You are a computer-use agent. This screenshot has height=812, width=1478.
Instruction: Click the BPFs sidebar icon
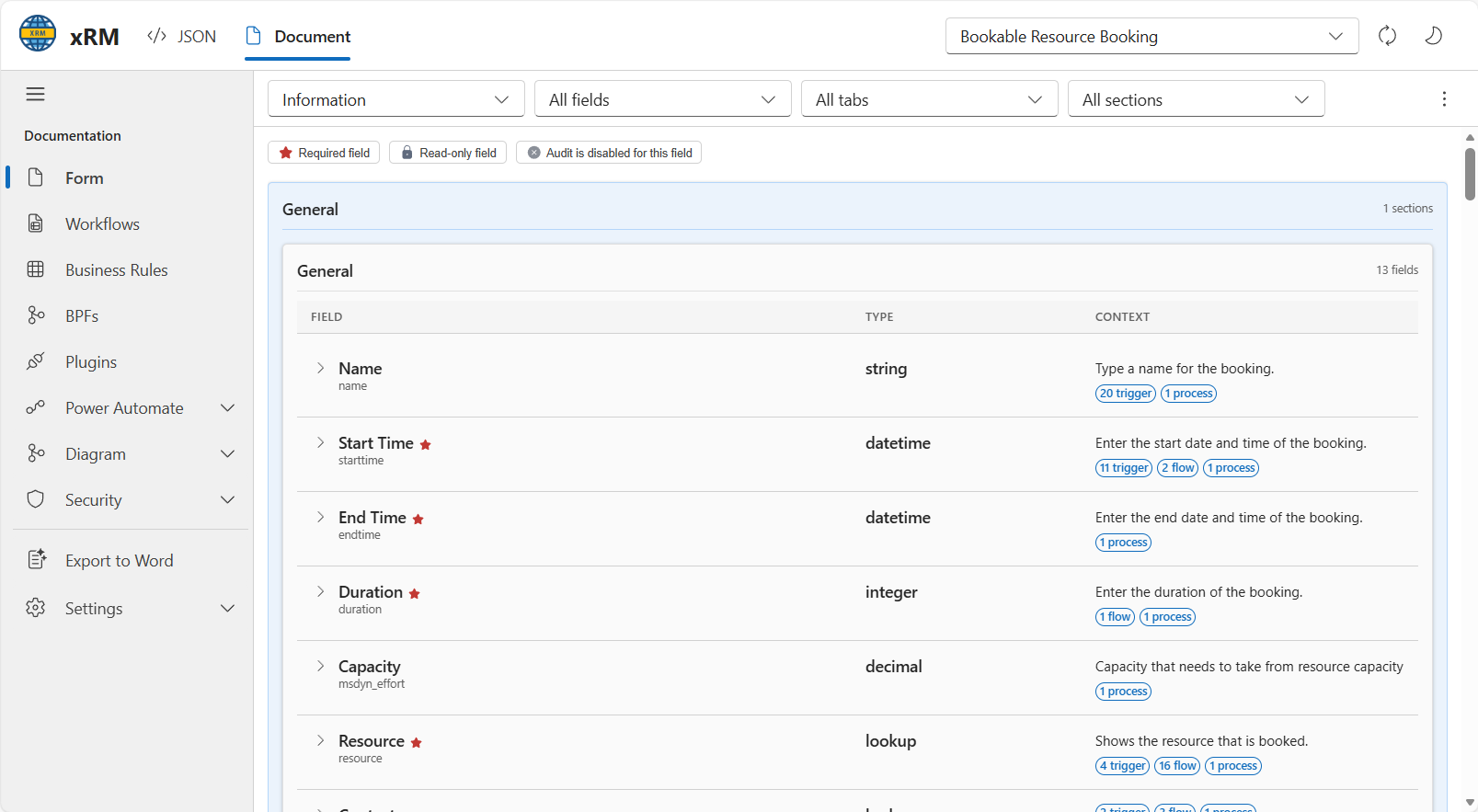(36, 315)
